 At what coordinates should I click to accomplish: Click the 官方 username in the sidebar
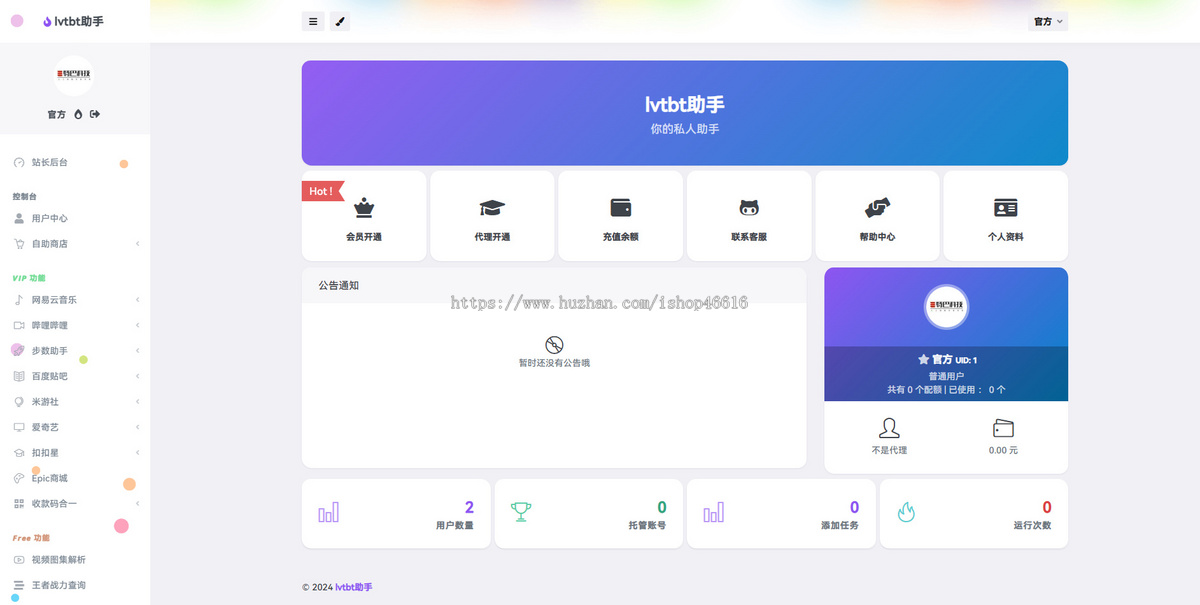pyautogui.click(x=57, y=115)
